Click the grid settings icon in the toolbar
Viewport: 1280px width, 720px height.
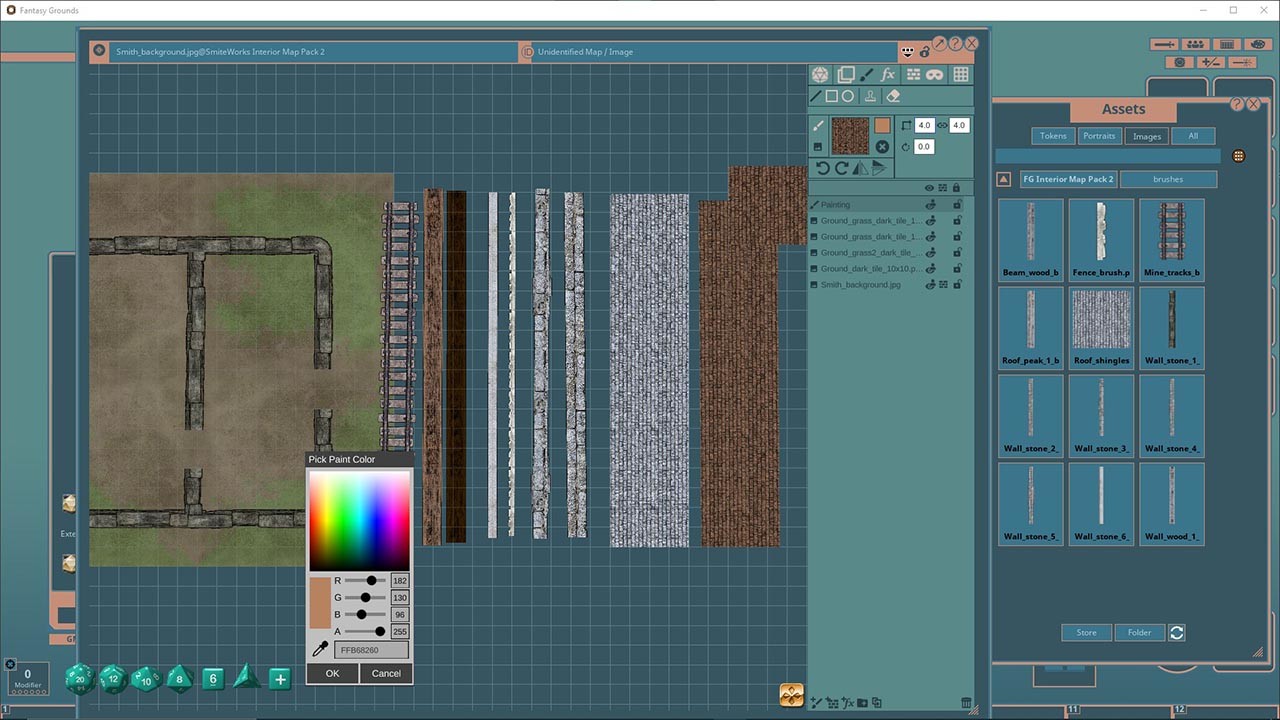961,75
